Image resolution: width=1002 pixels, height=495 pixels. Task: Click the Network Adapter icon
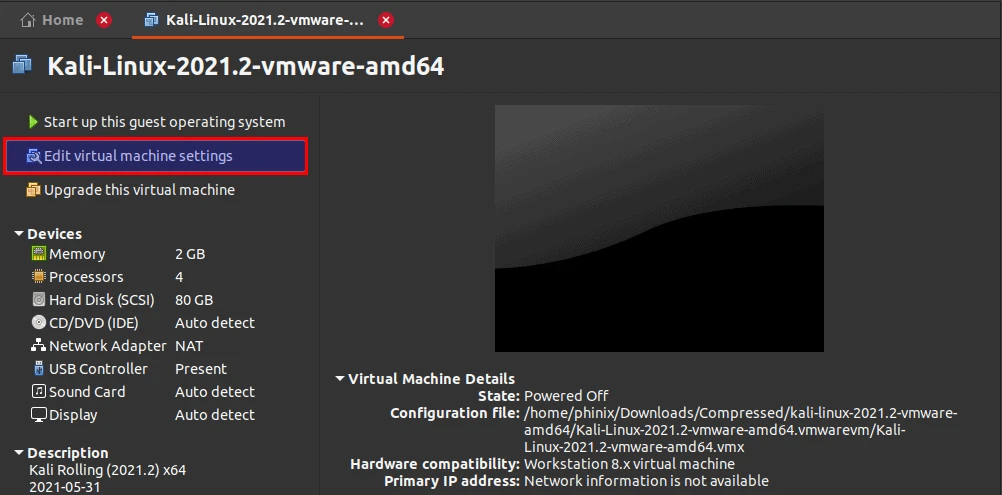[x=39, y=346]
